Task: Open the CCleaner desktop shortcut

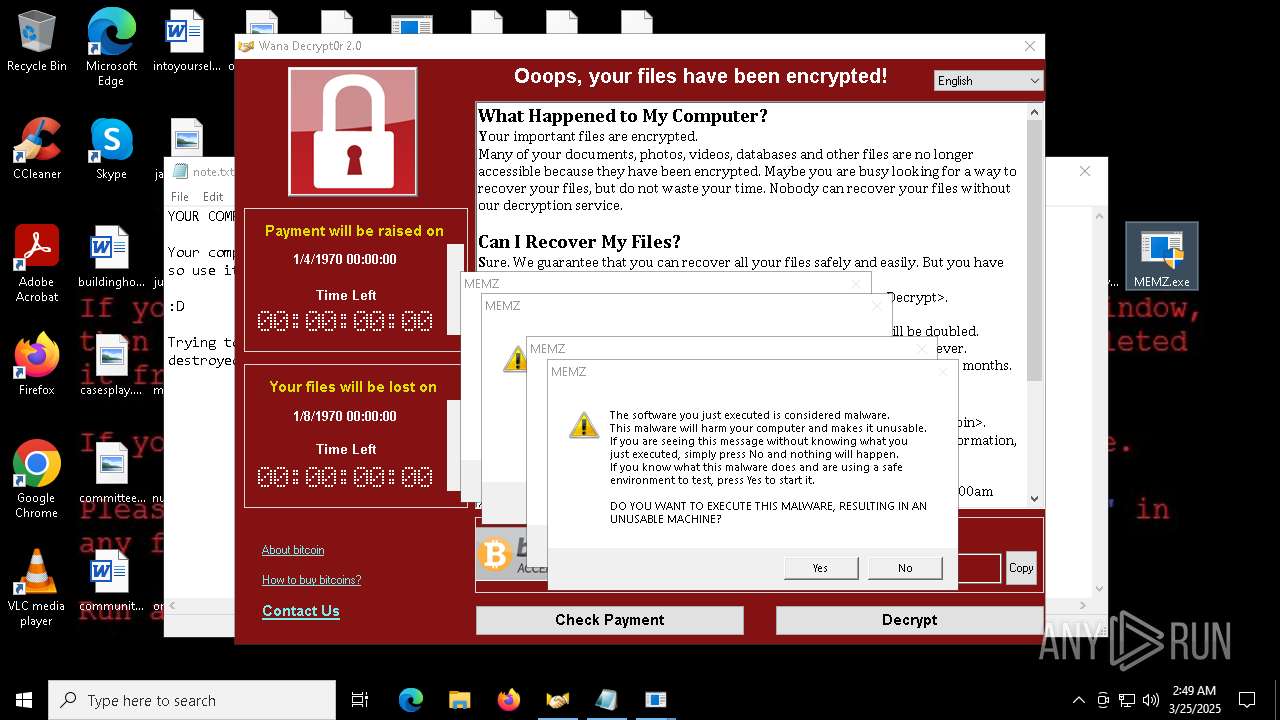Action: [x=37, y=150]
